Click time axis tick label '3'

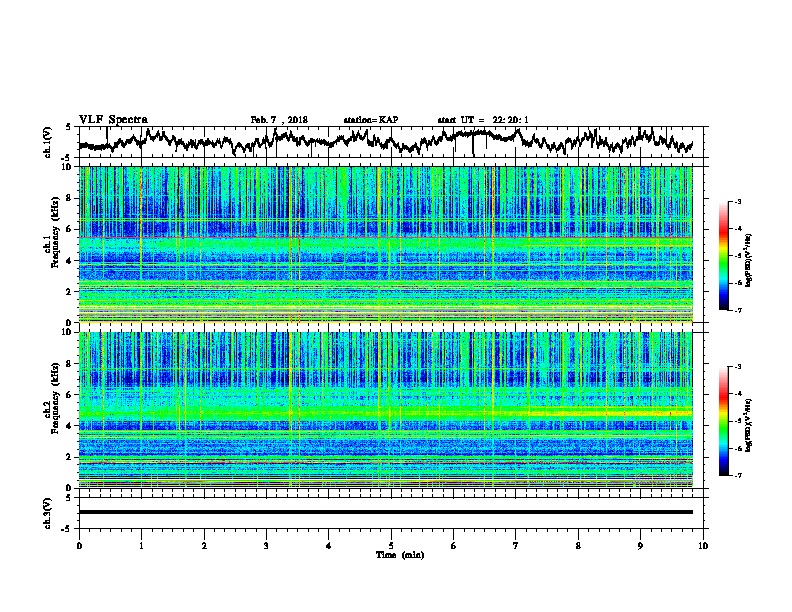point(266,546)
